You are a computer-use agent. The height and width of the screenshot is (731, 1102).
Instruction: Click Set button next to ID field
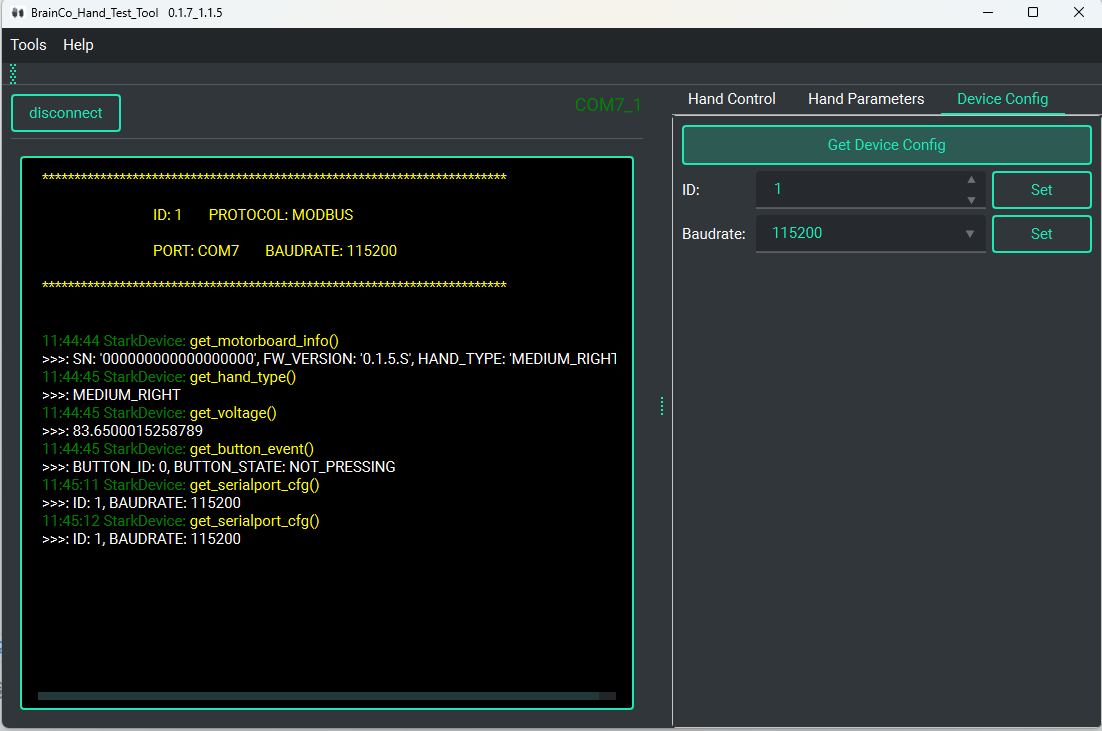pos(1041,190)
